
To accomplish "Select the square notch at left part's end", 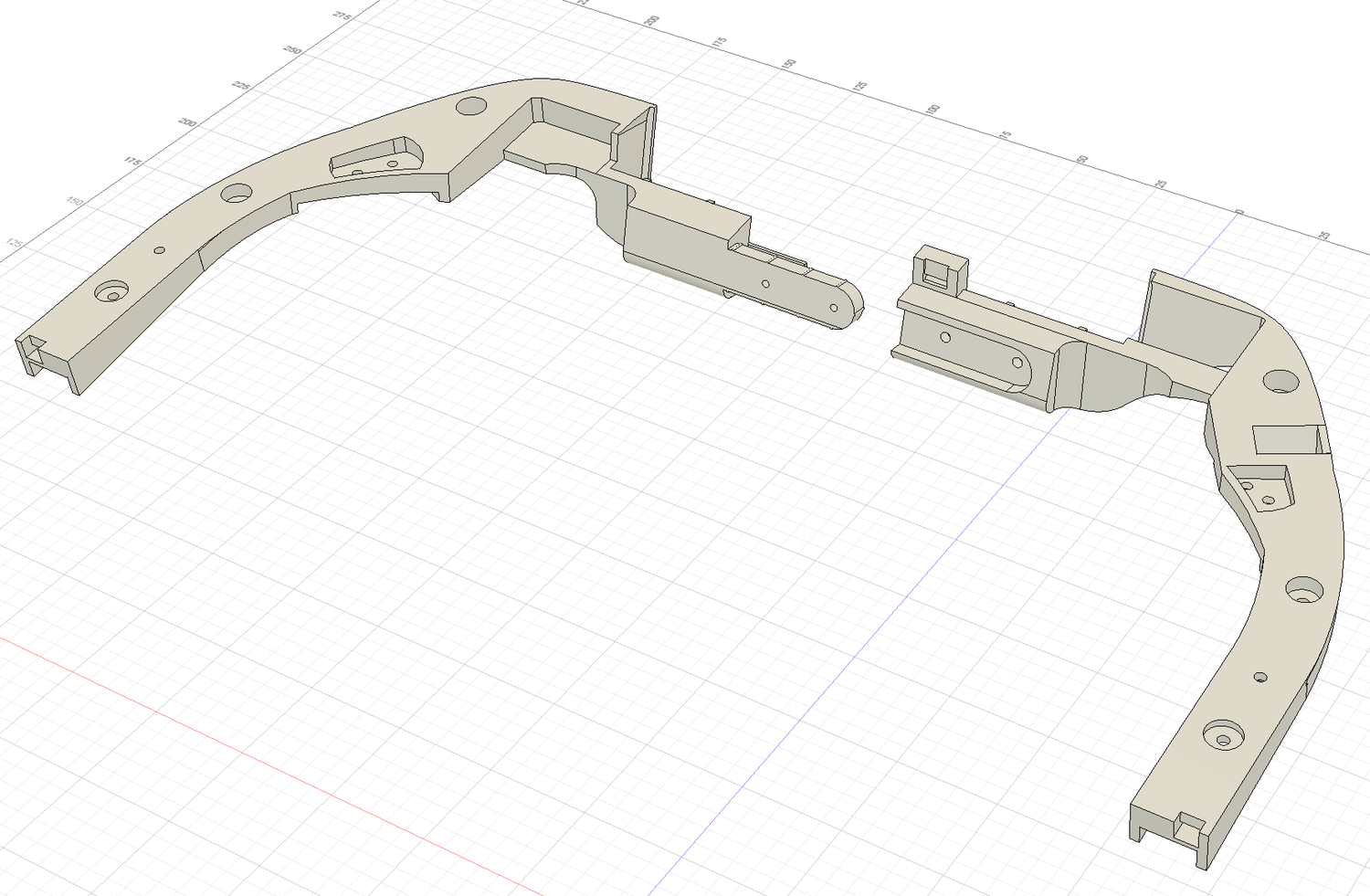I will (x=35, y=348).
